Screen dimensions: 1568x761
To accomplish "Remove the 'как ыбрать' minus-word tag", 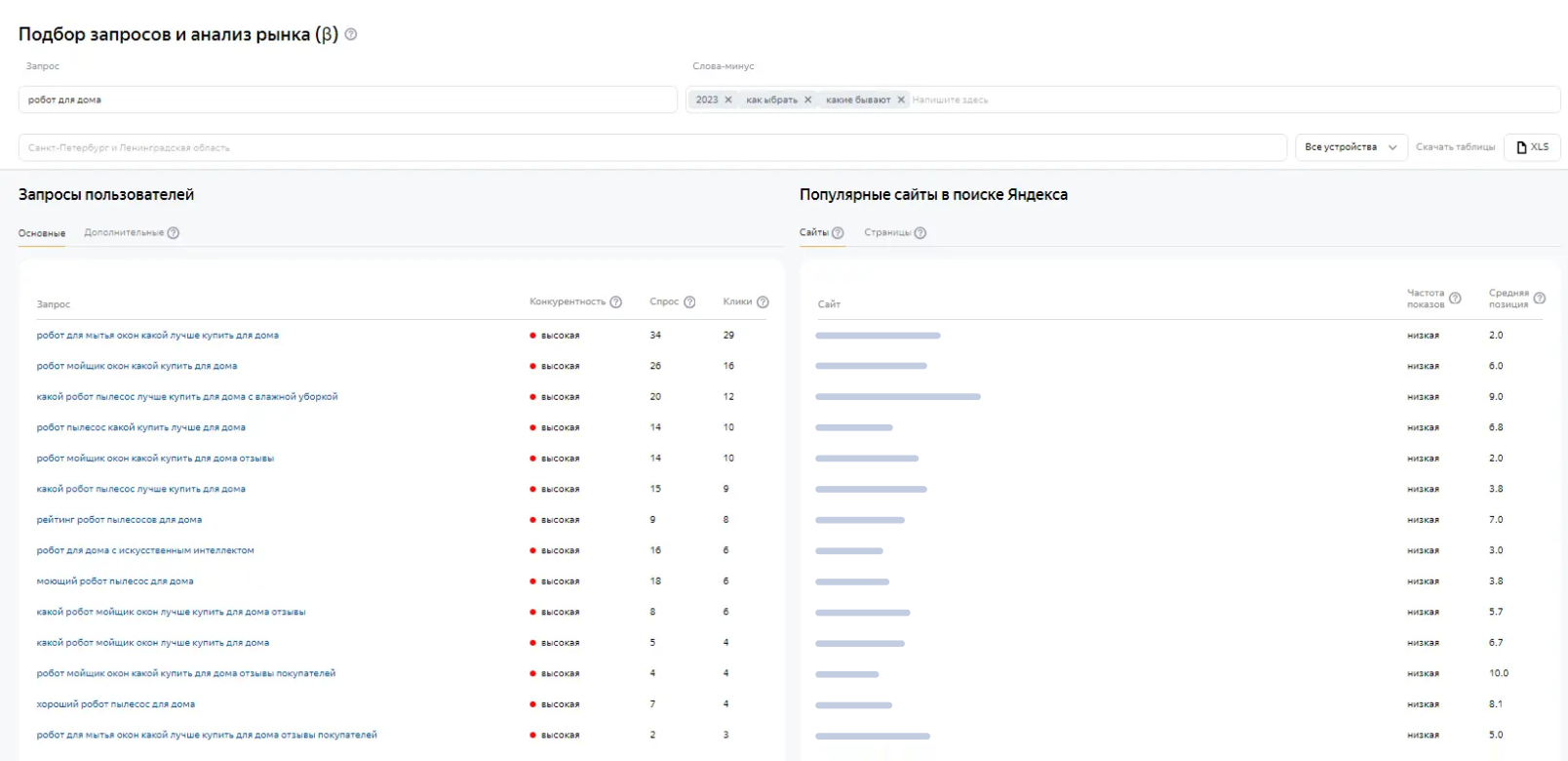I will pyautogui.click(x=808, y=100).
